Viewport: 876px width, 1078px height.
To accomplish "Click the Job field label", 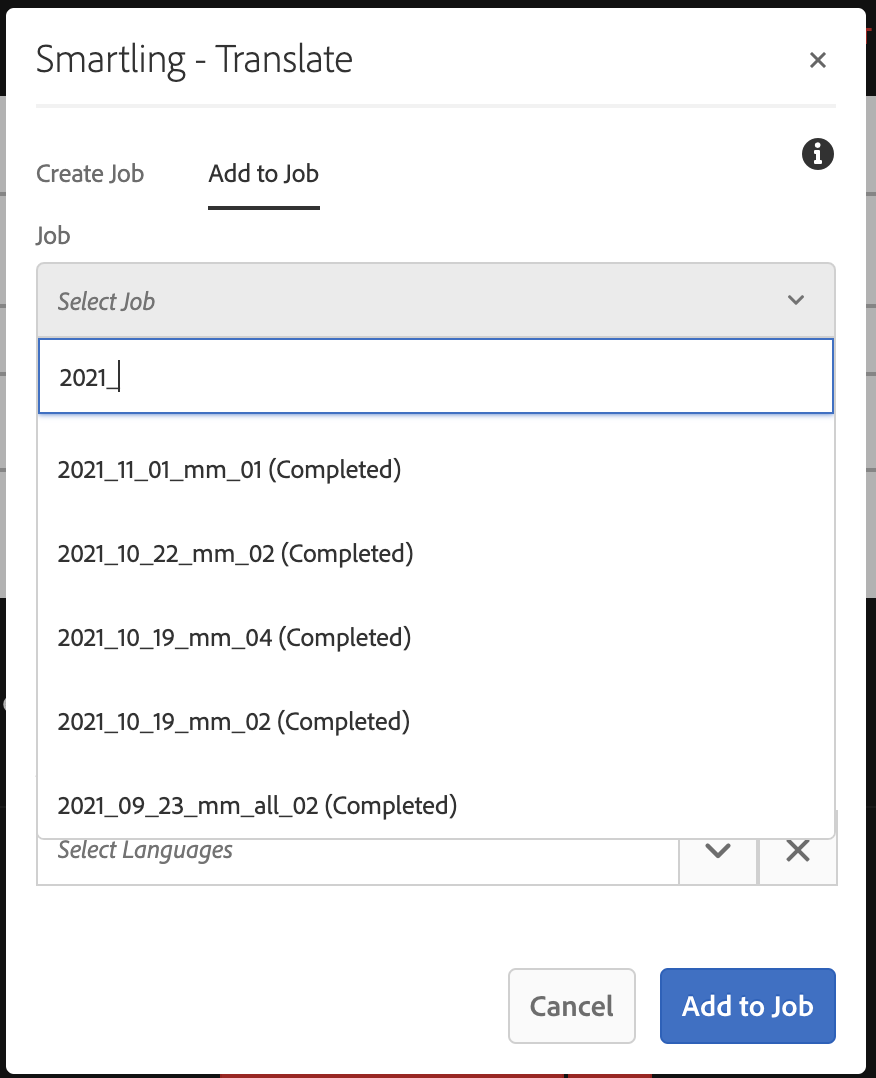I will click(53, 235).
